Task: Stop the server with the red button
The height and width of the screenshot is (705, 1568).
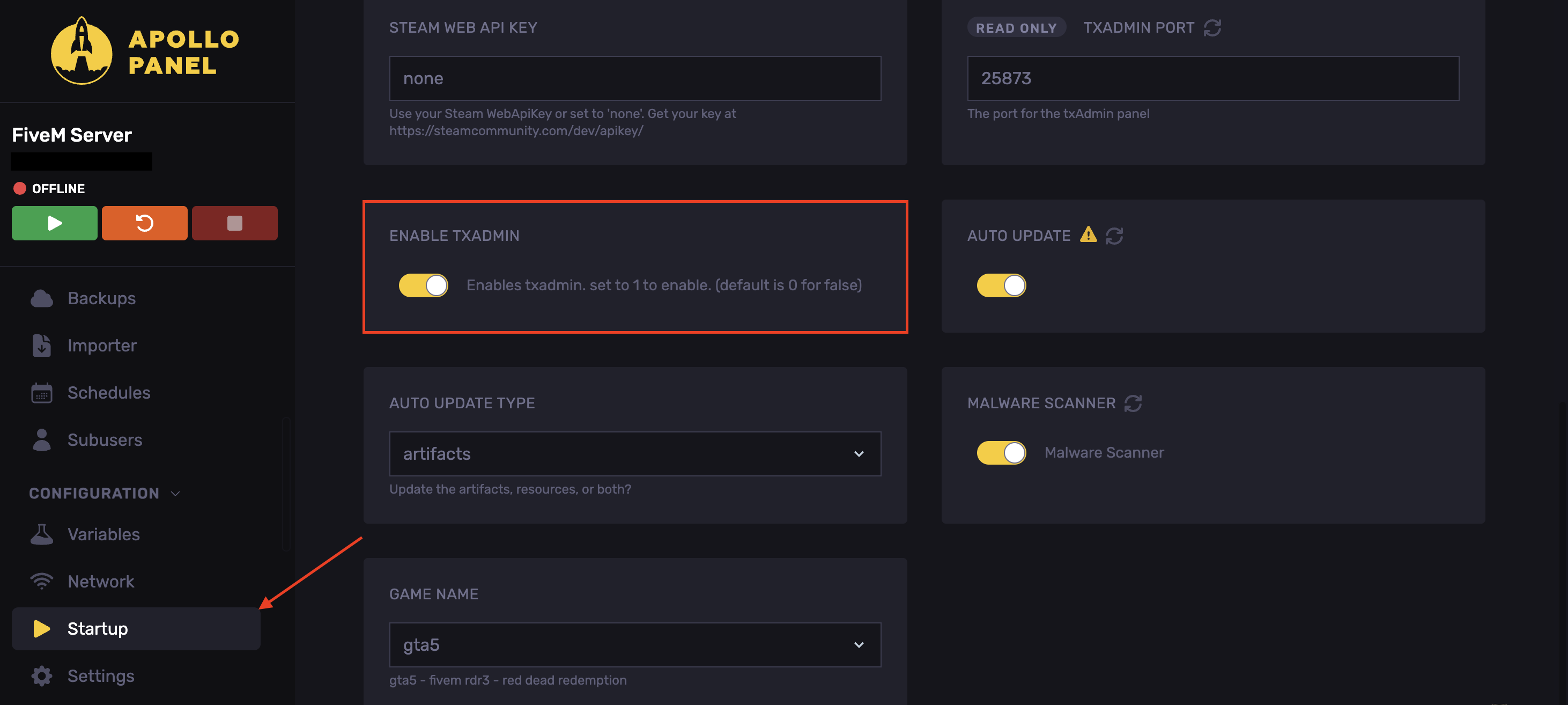Action: 234,223
